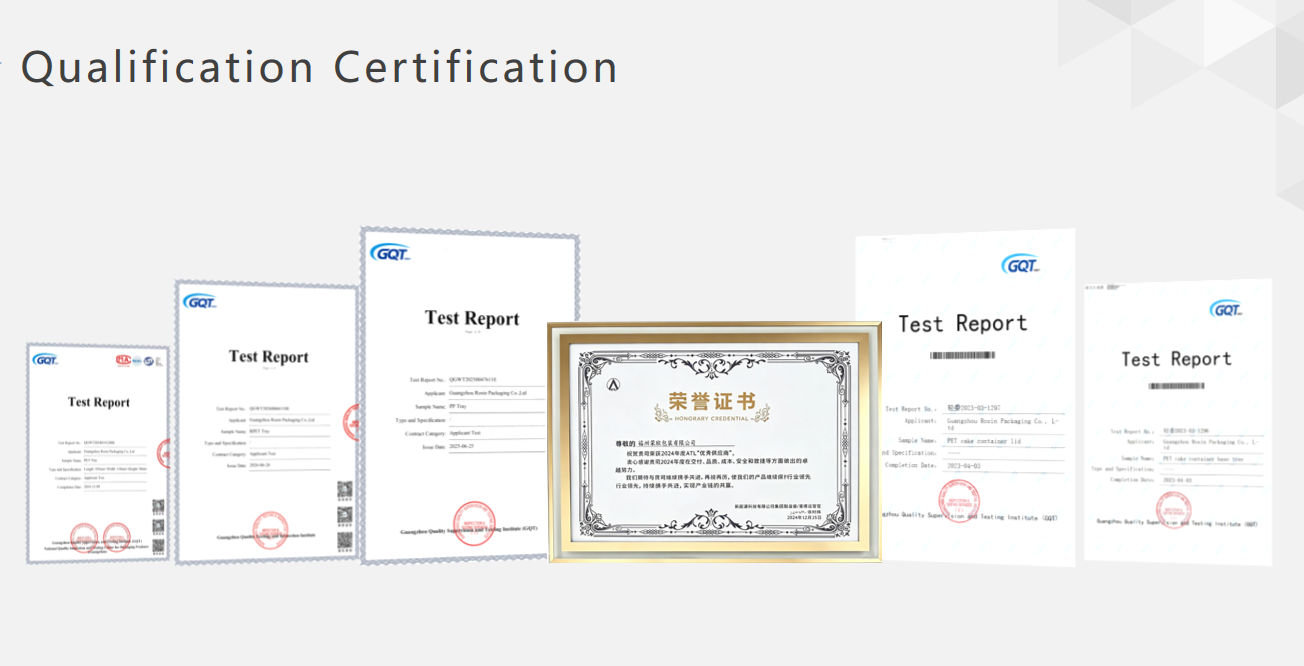Open the RPET Tray test report certificate

(x=267, y=422)
